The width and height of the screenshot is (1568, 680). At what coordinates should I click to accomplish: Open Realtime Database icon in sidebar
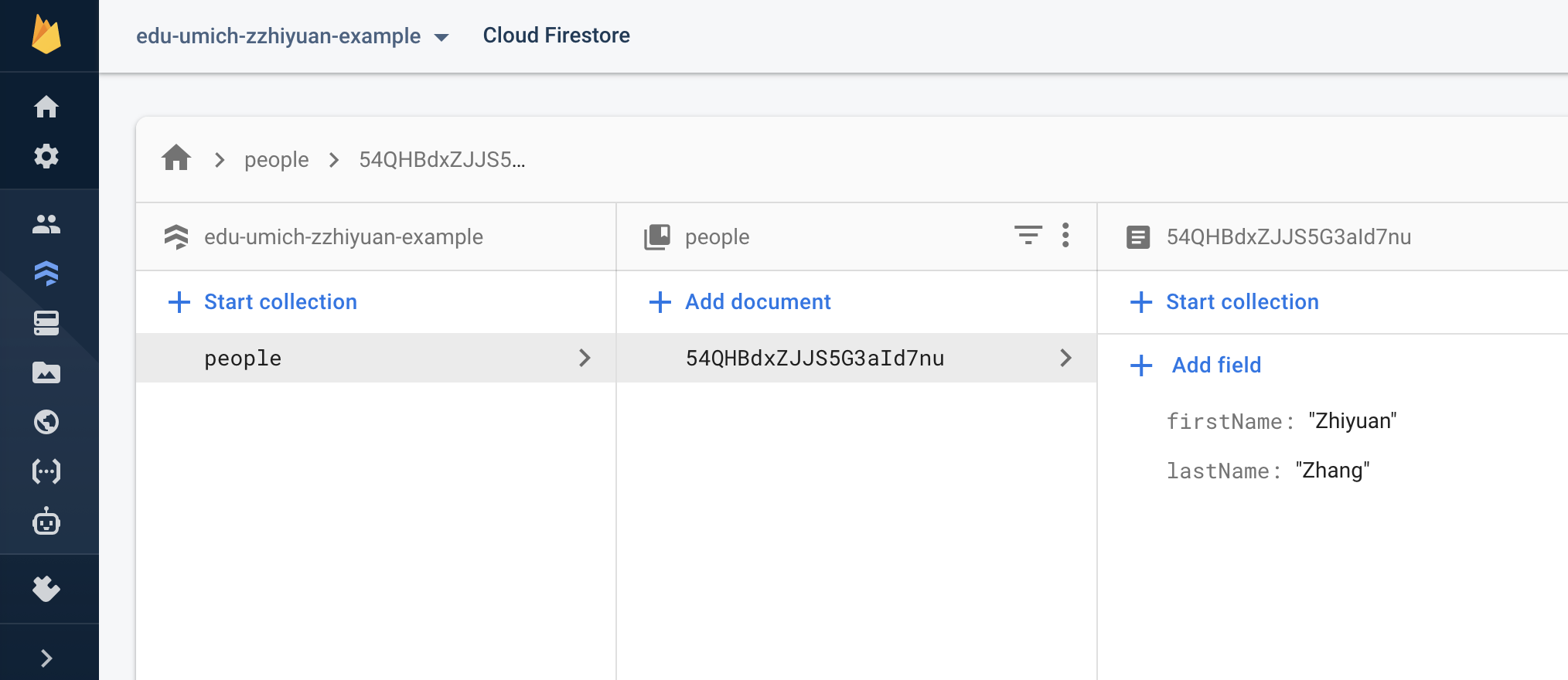pyautogui.click(x=46, y=323)
